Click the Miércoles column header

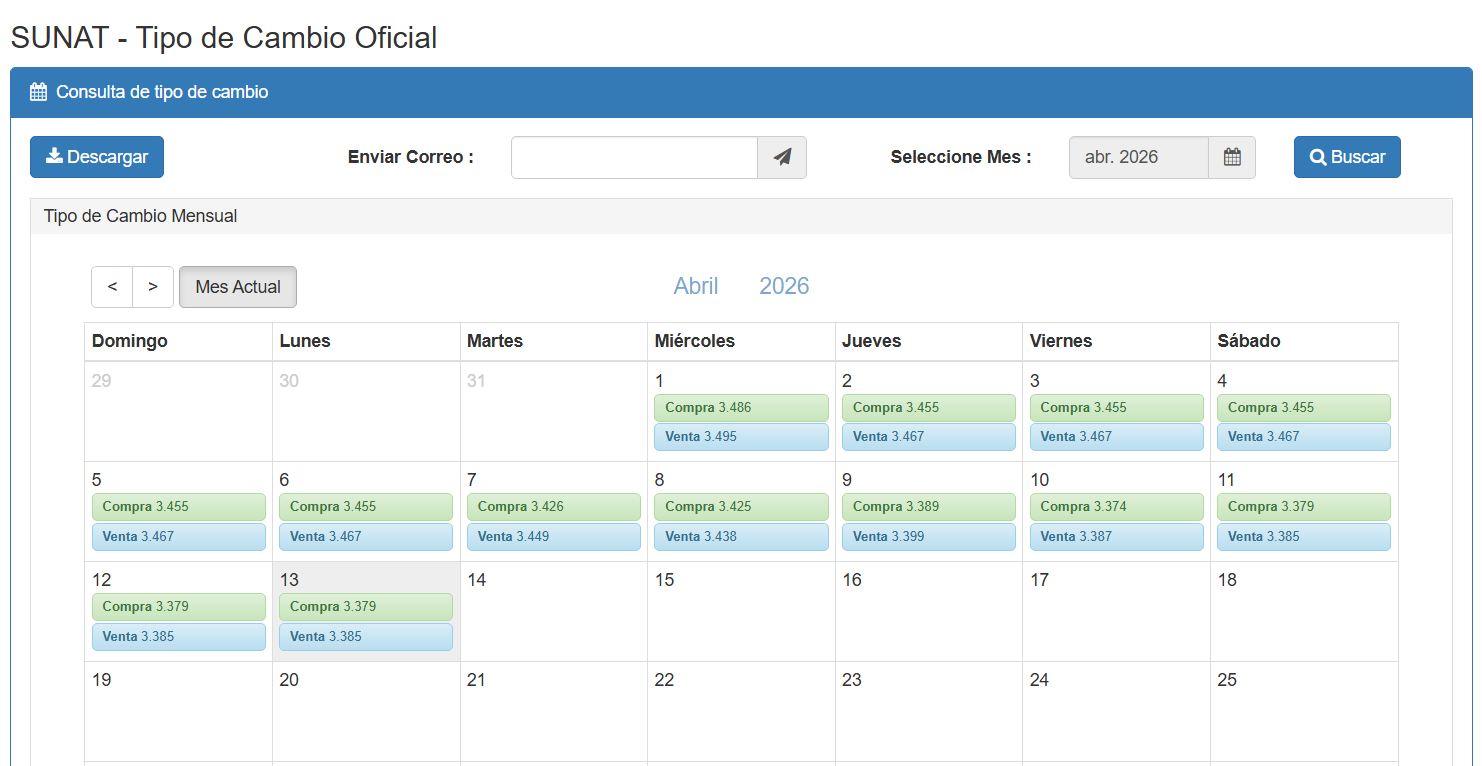(x=741, y=341)
